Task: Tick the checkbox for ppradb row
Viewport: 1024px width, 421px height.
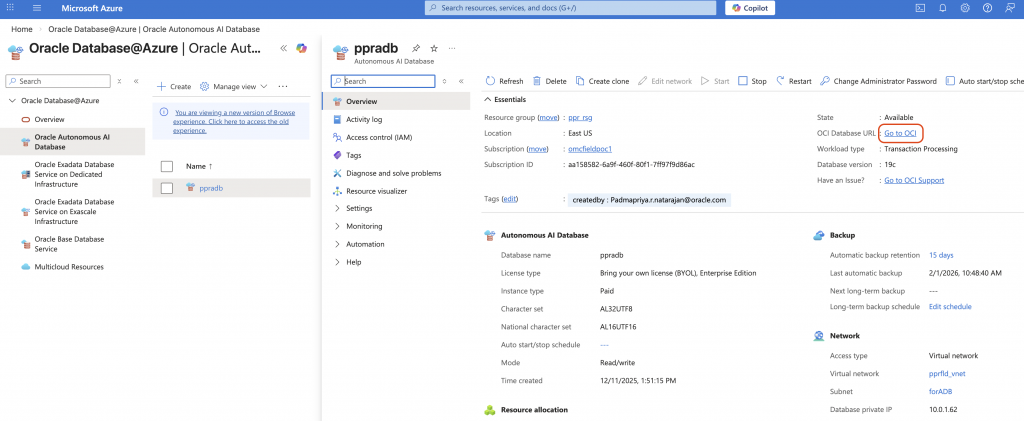Action: point(167,188)
